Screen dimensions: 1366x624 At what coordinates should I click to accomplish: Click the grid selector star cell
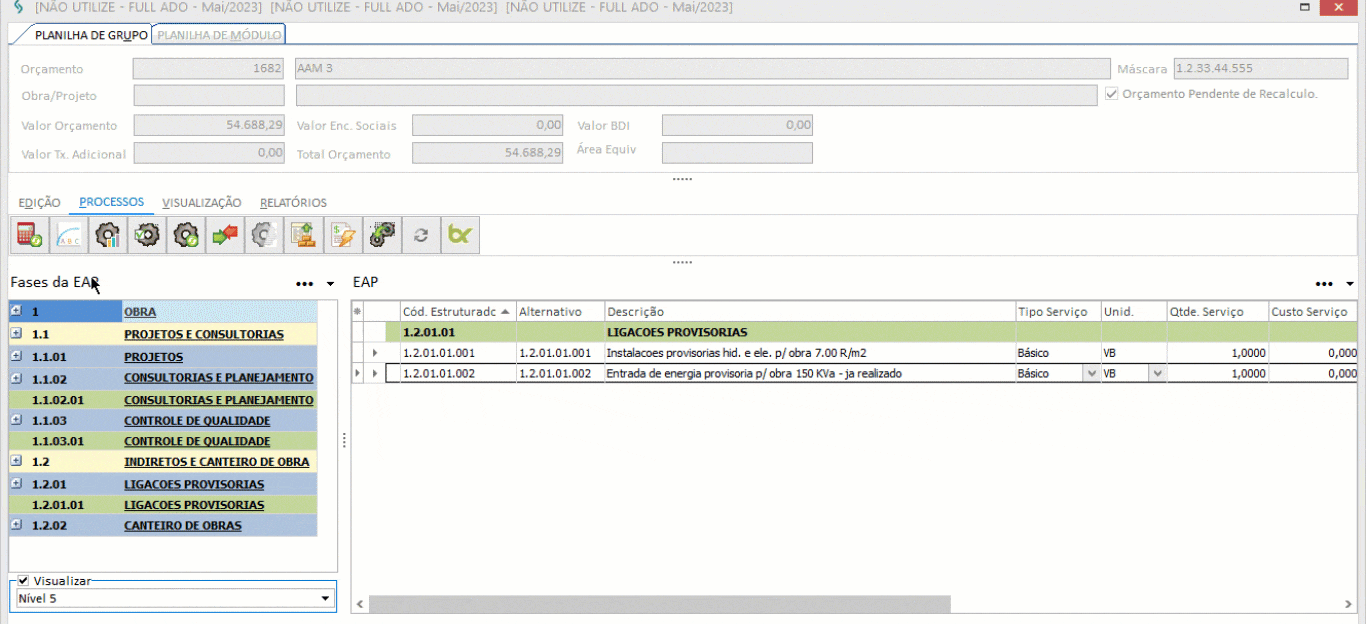pyautogui.click(x=357, y=312)
